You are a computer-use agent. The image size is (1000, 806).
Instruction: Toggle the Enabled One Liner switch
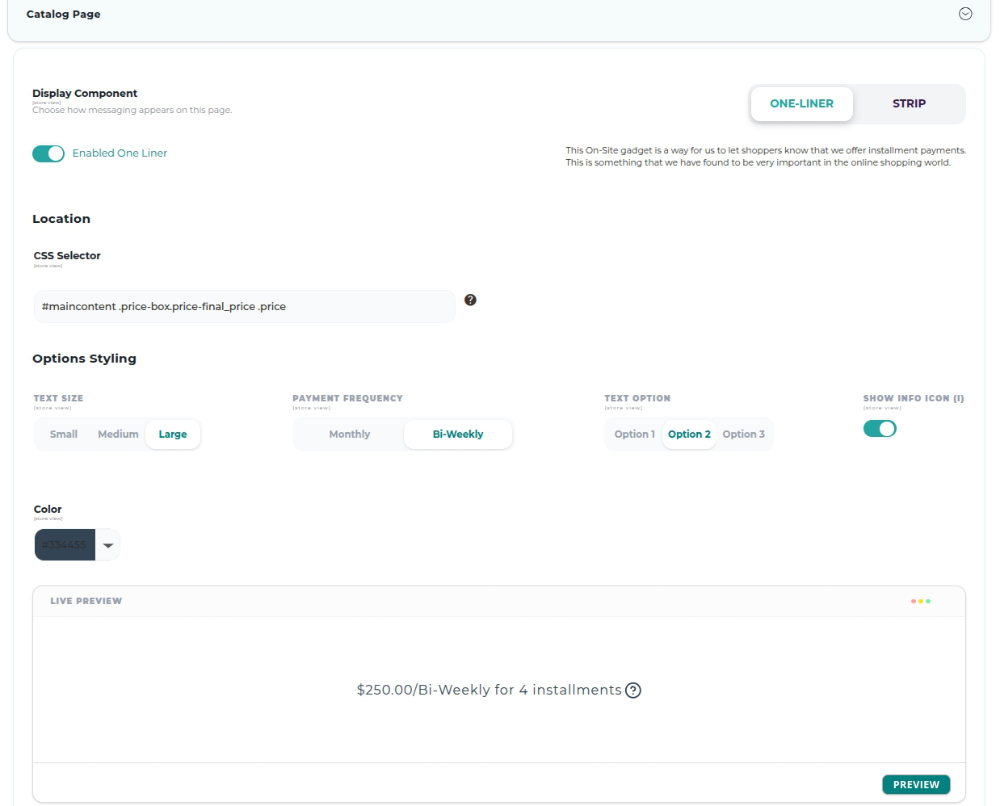tap(48, 154)
